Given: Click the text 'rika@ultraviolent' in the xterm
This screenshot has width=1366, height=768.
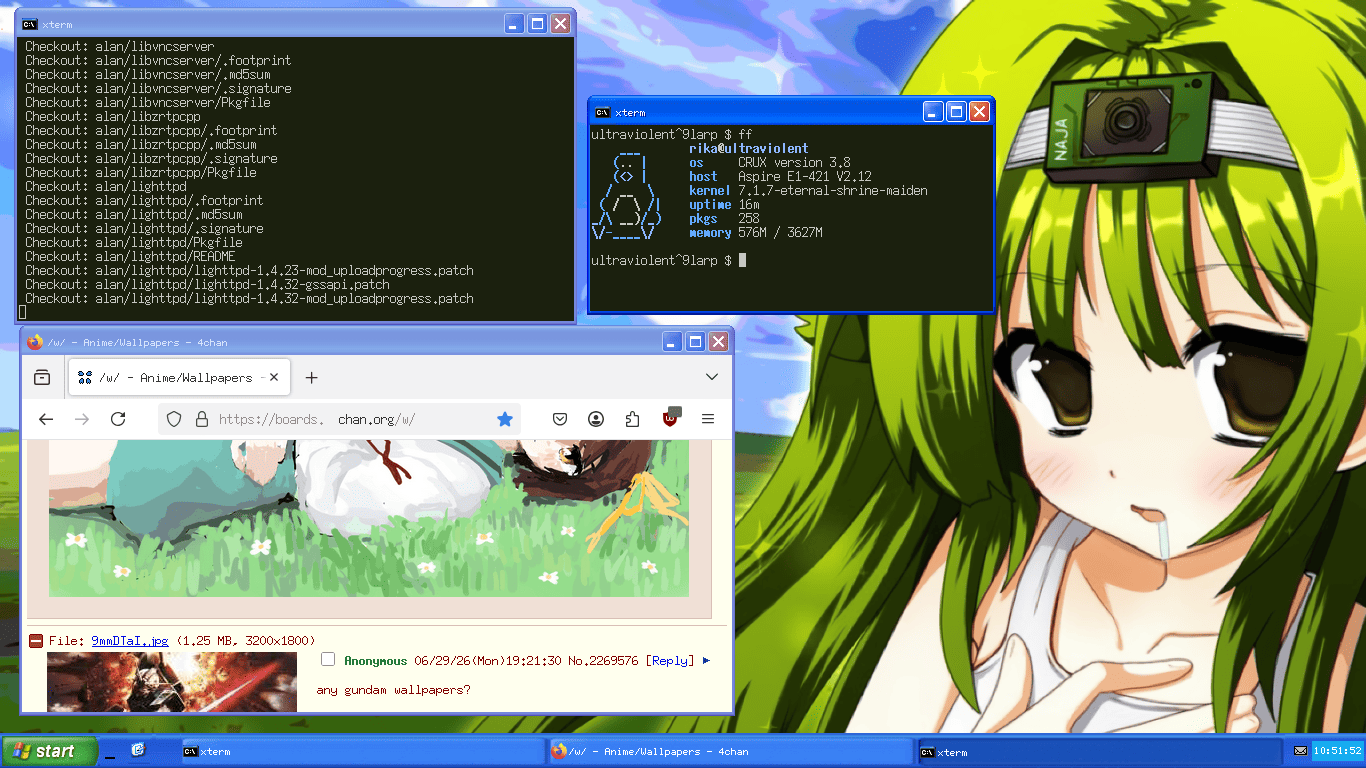Looking at the screenshot, I should pyautogui.click(x=748, y=148).
